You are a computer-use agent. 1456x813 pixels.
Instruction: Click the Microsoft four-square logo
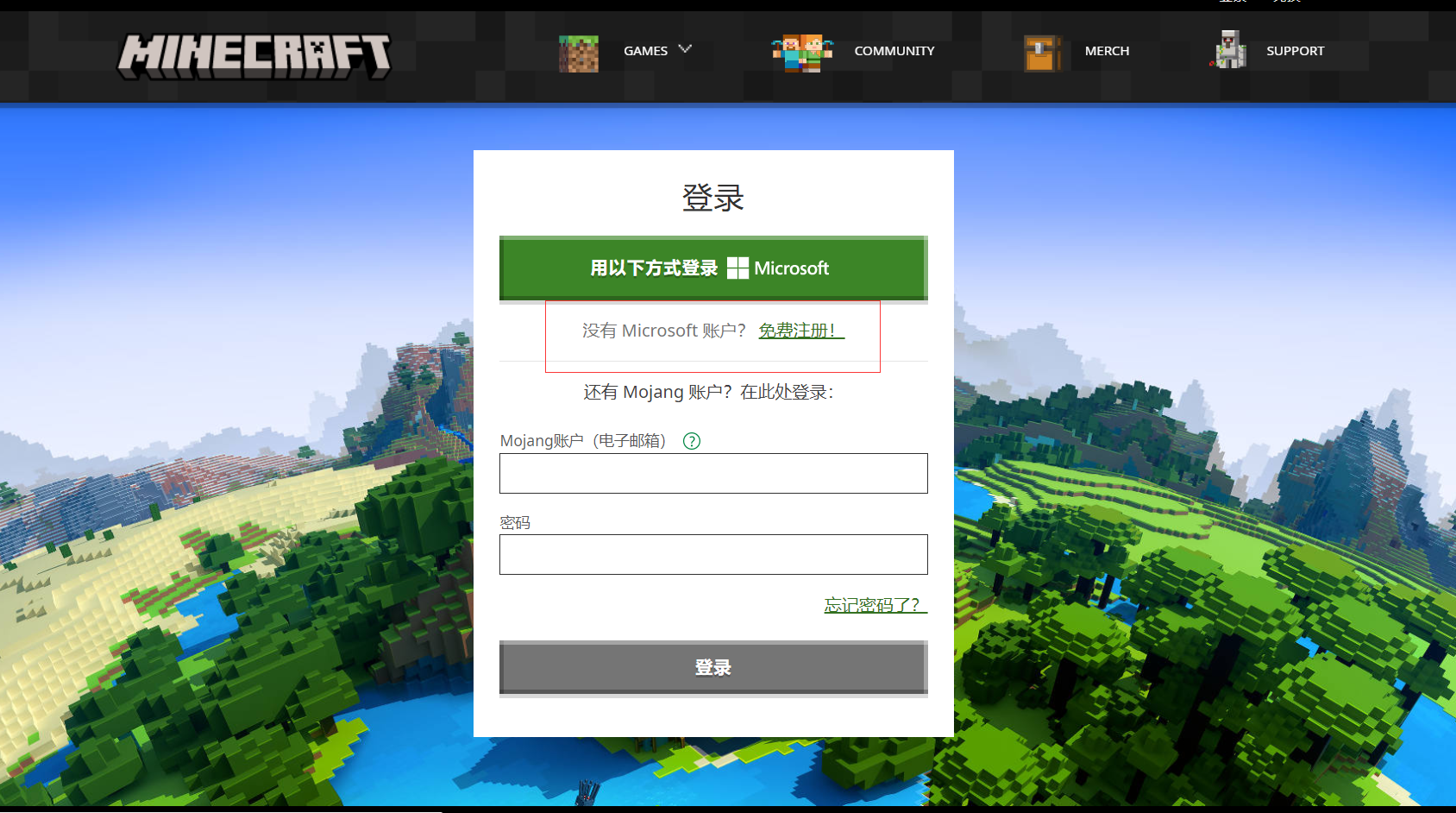(737, 268)
